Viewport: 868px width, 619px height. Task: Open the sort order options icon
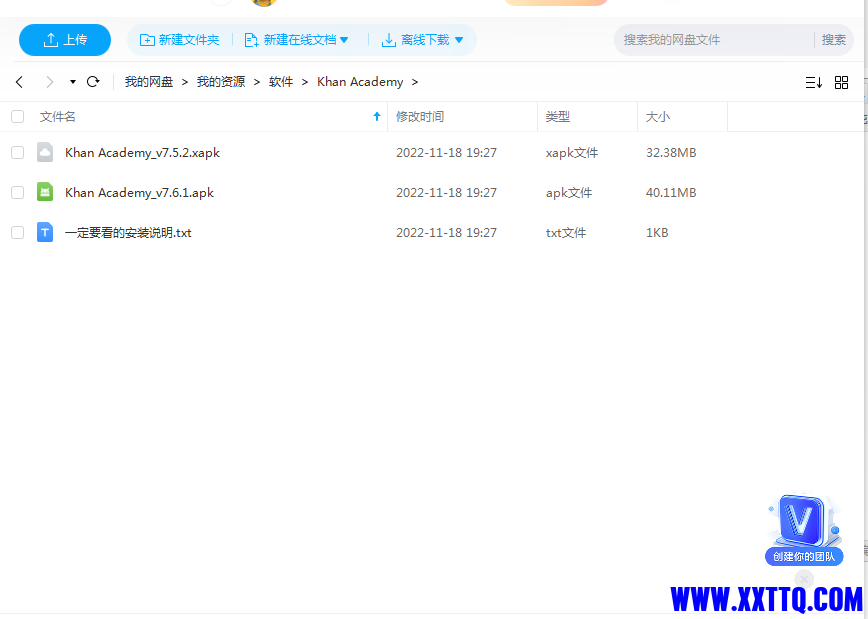click(813, 82)
